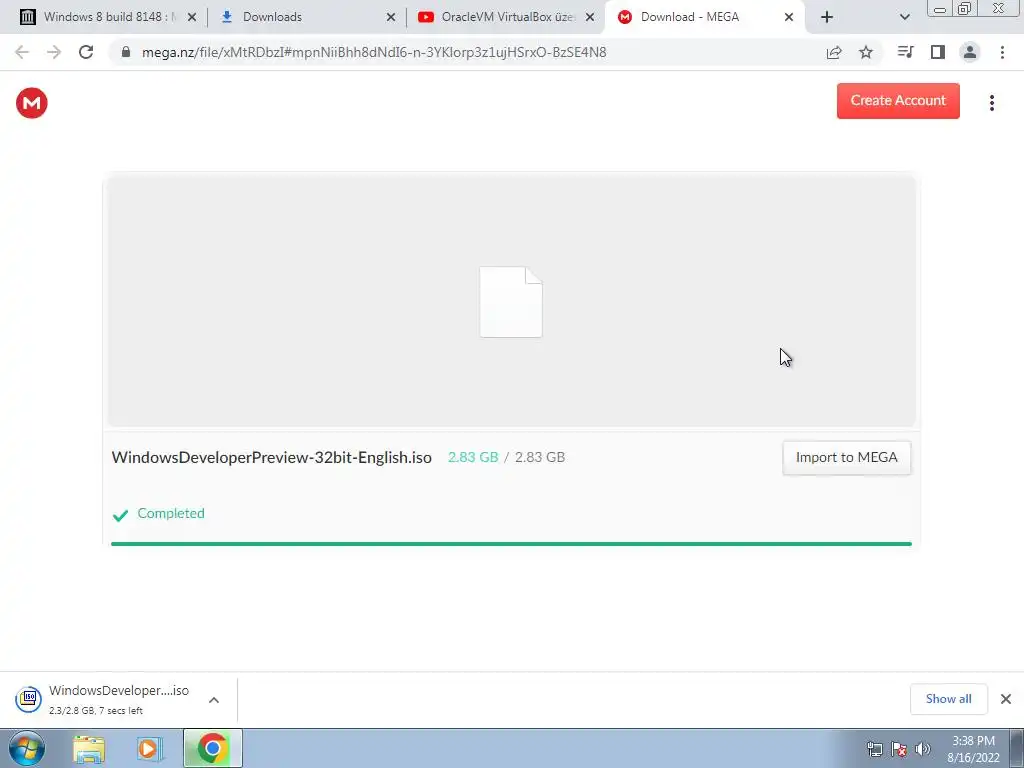Open Windows Media Player from the taskbar
Screen dimensions: 1024x768
click(x=150, y=749)
